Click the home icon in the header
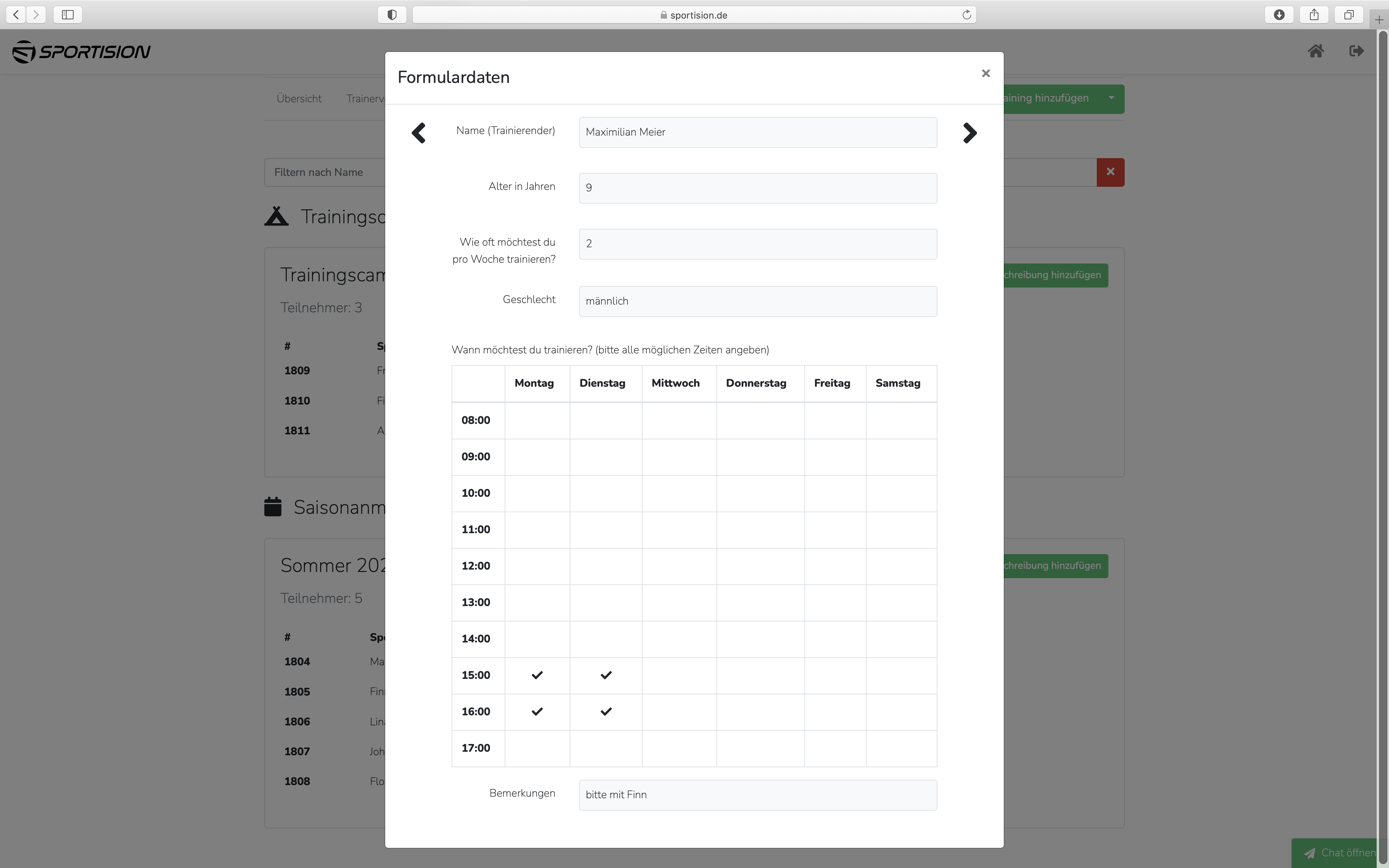 coord(1315,52)
